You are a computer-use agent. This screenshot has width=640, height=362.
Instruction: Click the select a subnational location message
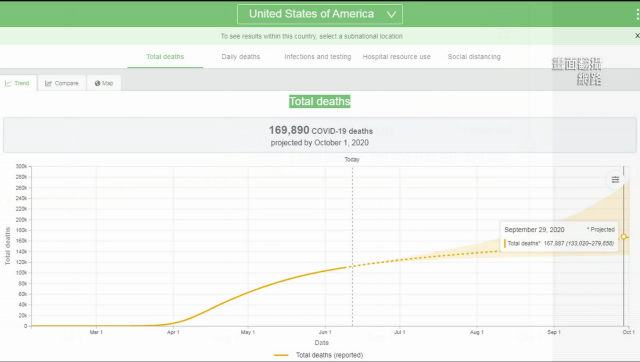312,36
